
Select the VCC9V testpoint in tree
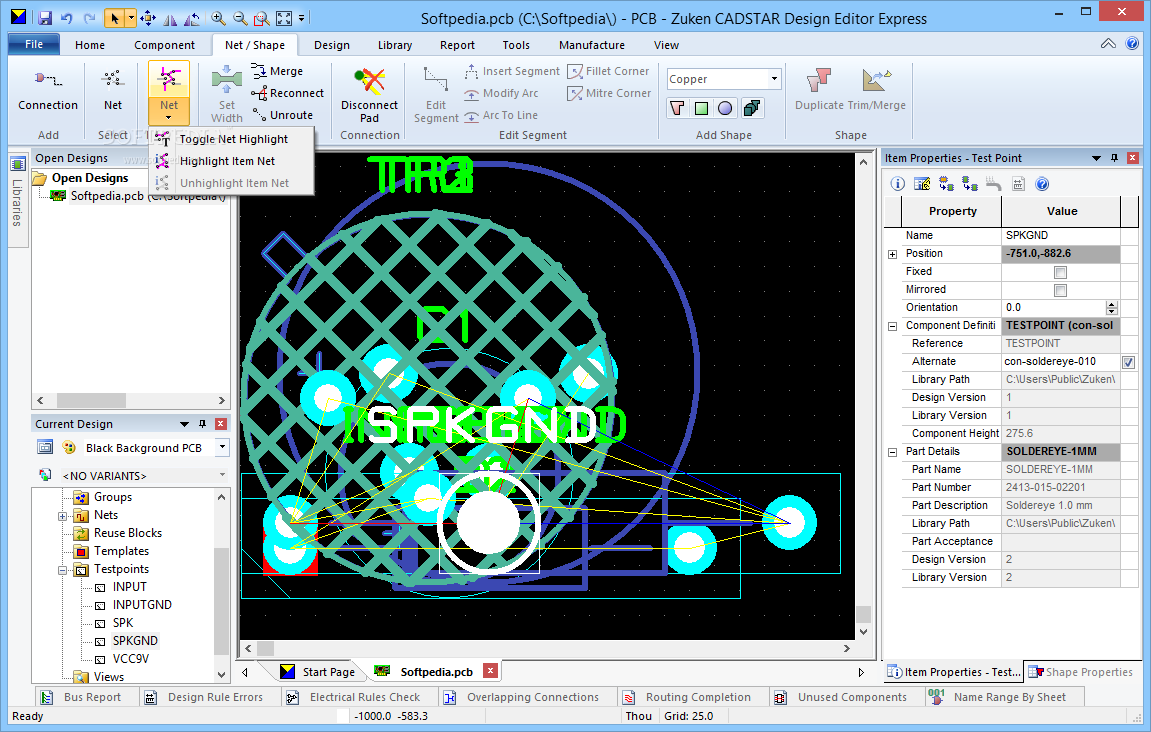(x=131, y=659)
